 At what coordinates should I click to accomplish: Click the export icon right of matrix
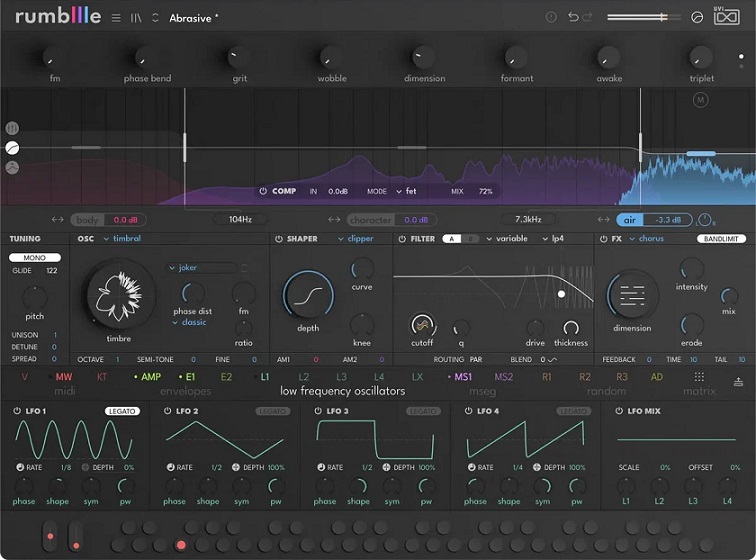pyautogui.click(x=738, y=382)
